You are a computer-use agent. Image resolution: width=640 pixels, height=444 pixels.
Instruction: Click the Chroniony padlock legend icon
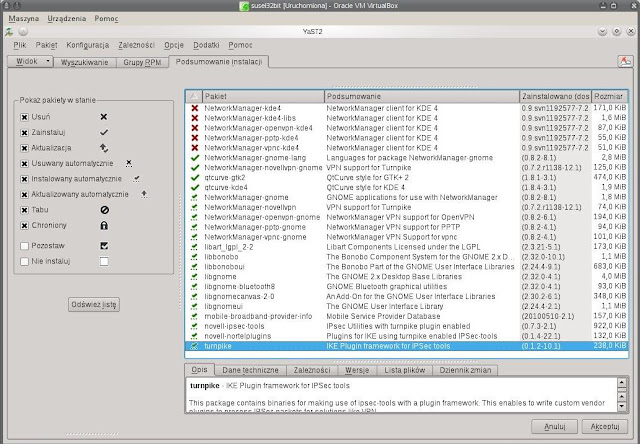tap(104, 225)
